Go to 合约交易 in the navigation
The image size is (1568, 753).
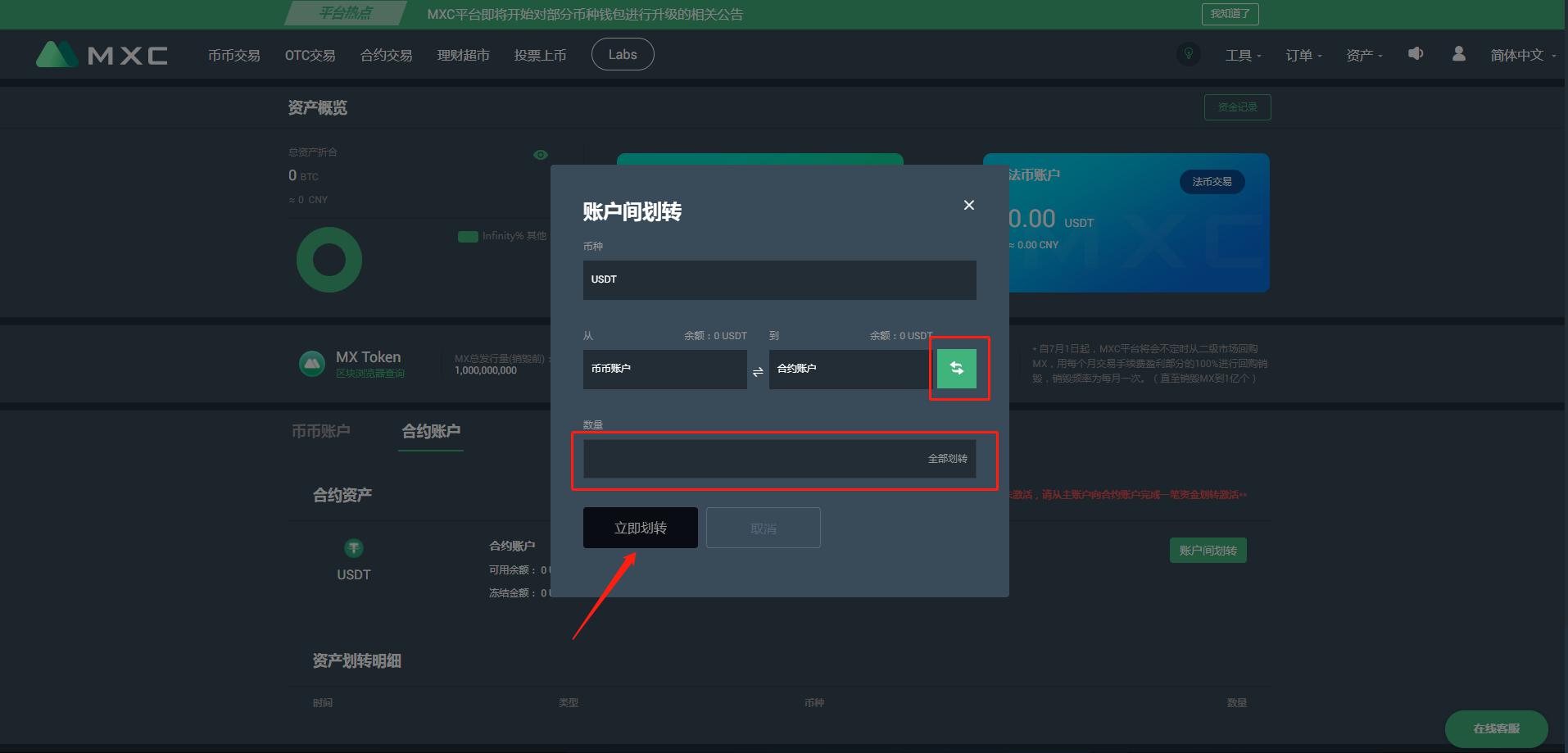tap(387, 55)
